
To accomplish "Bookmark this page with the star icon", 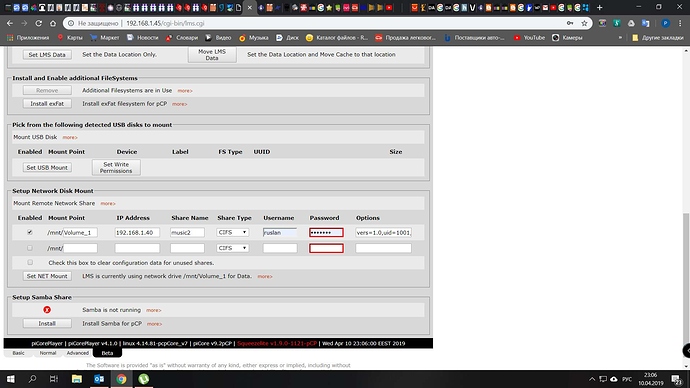I will point(584,23).
